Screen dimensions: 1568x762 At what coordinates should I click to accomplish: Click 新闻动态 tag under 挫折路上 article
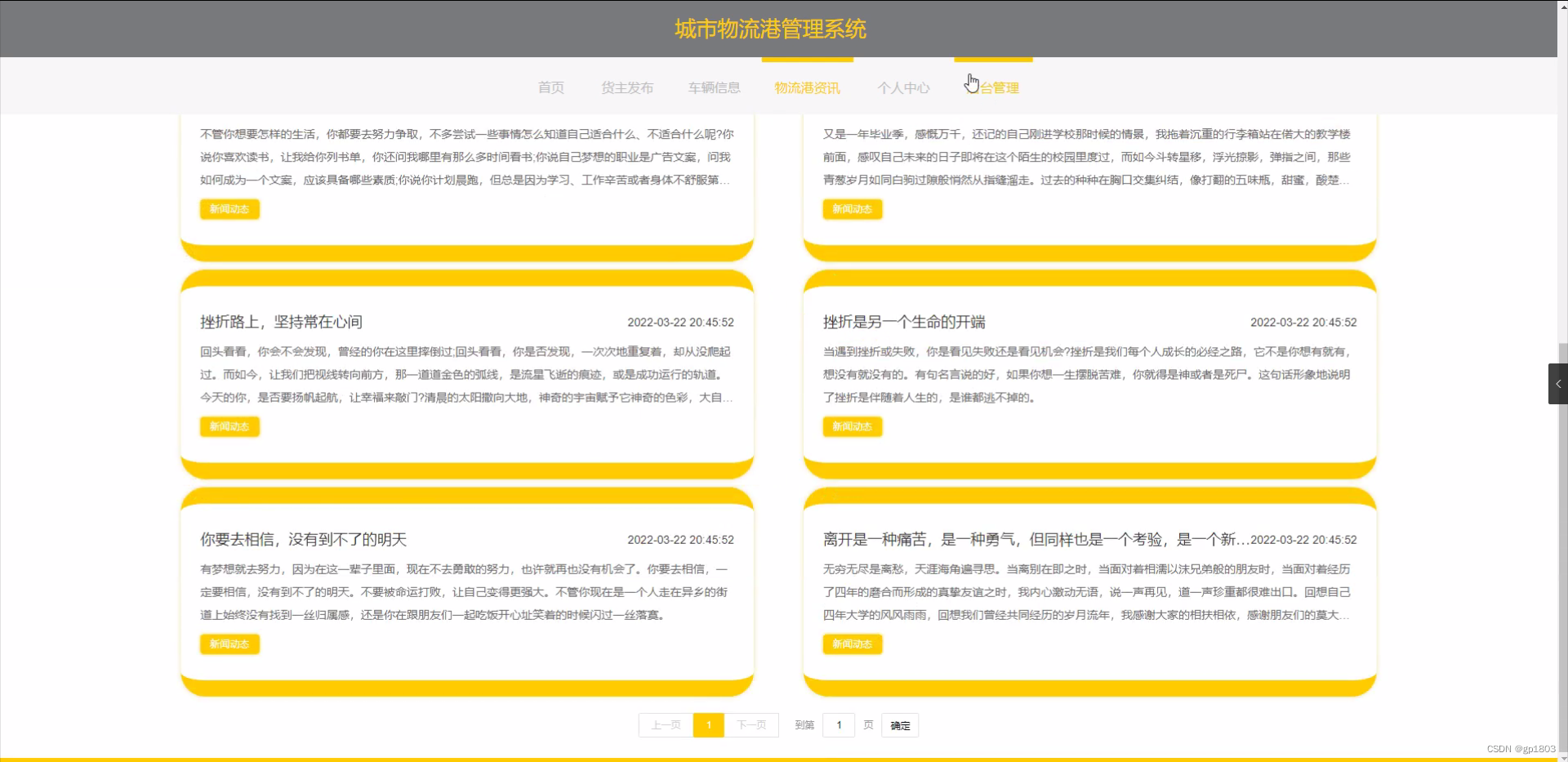[229, 426]
